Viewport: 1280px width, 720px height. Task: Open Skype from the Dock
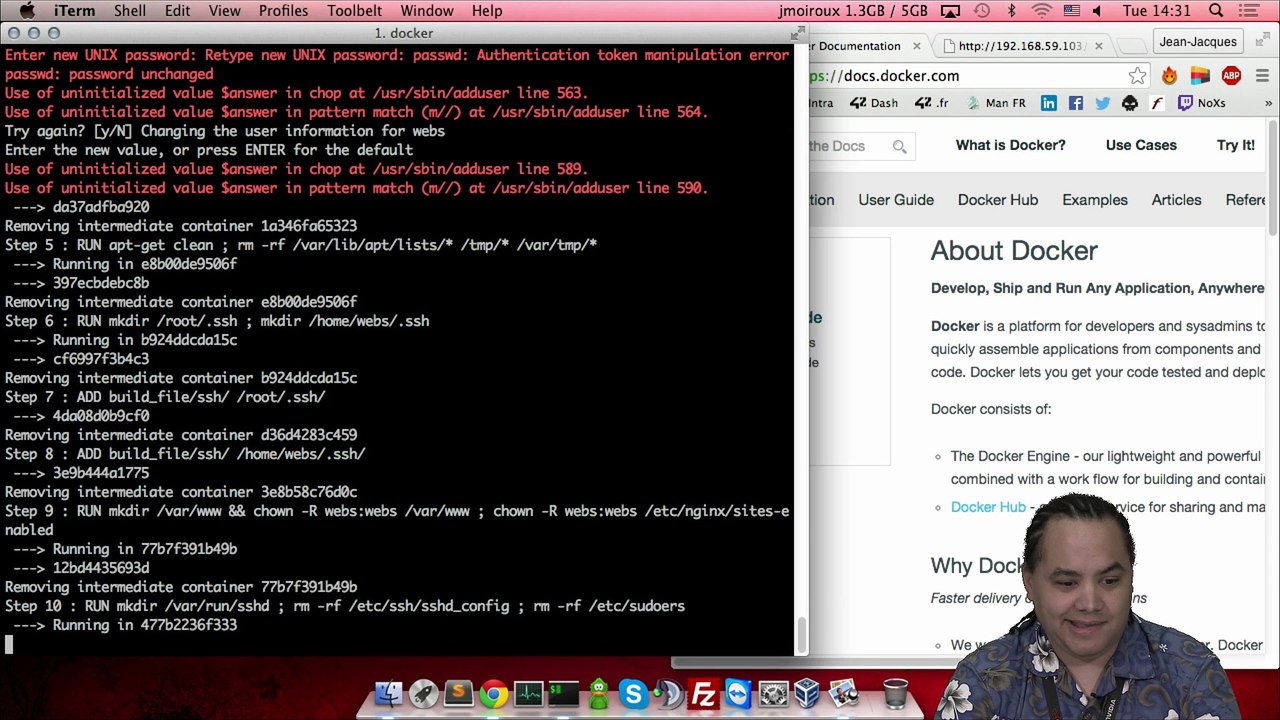pos(633,693)
